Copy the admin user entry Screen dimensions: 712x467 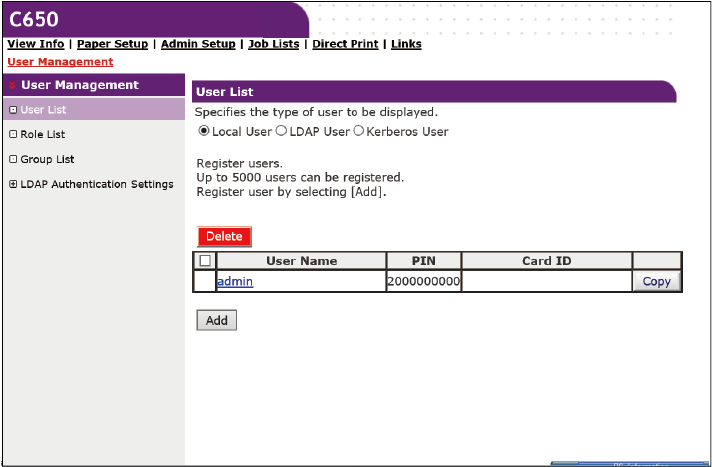coord(656,282)
